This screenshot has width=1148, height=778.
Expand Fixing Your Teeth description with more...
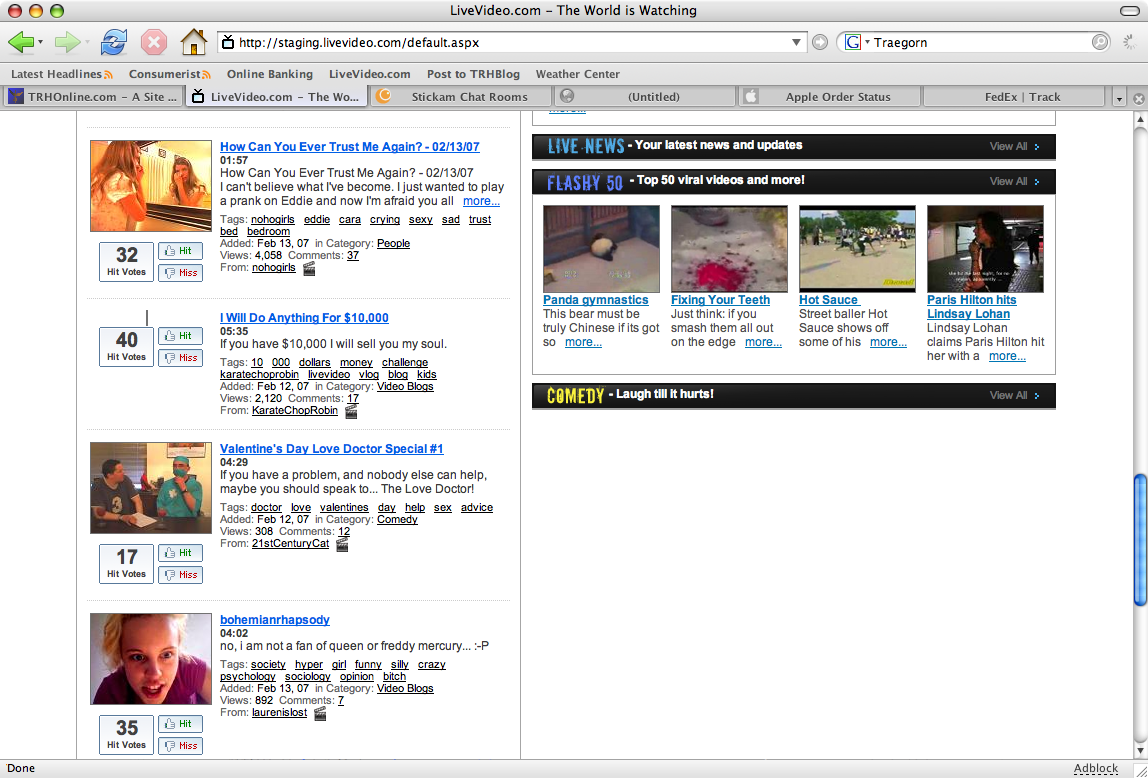[x=764, y=342]
